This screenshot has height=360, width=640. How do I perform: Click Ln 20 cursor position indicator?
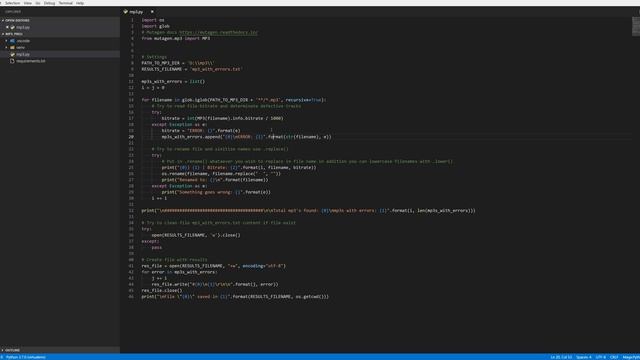[x=561, y=357]
